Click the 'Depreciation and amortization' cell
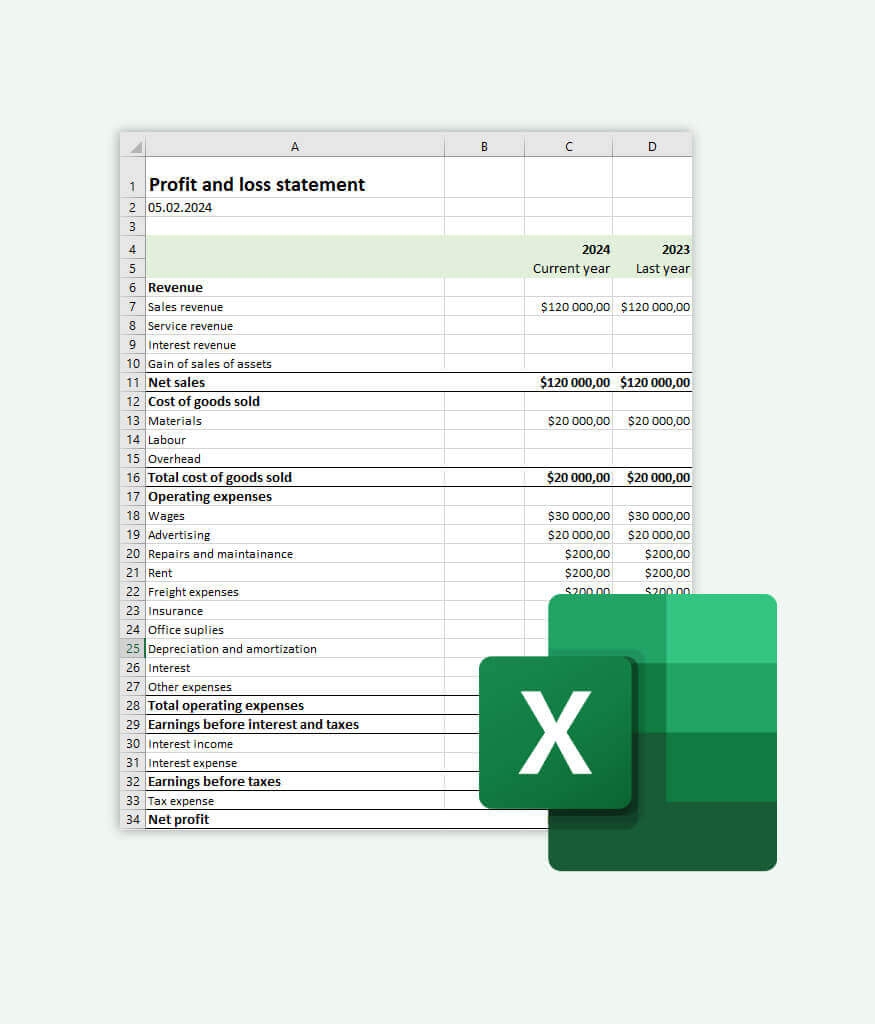Screen dimensions: 875x1024 (x=232, y=649)
